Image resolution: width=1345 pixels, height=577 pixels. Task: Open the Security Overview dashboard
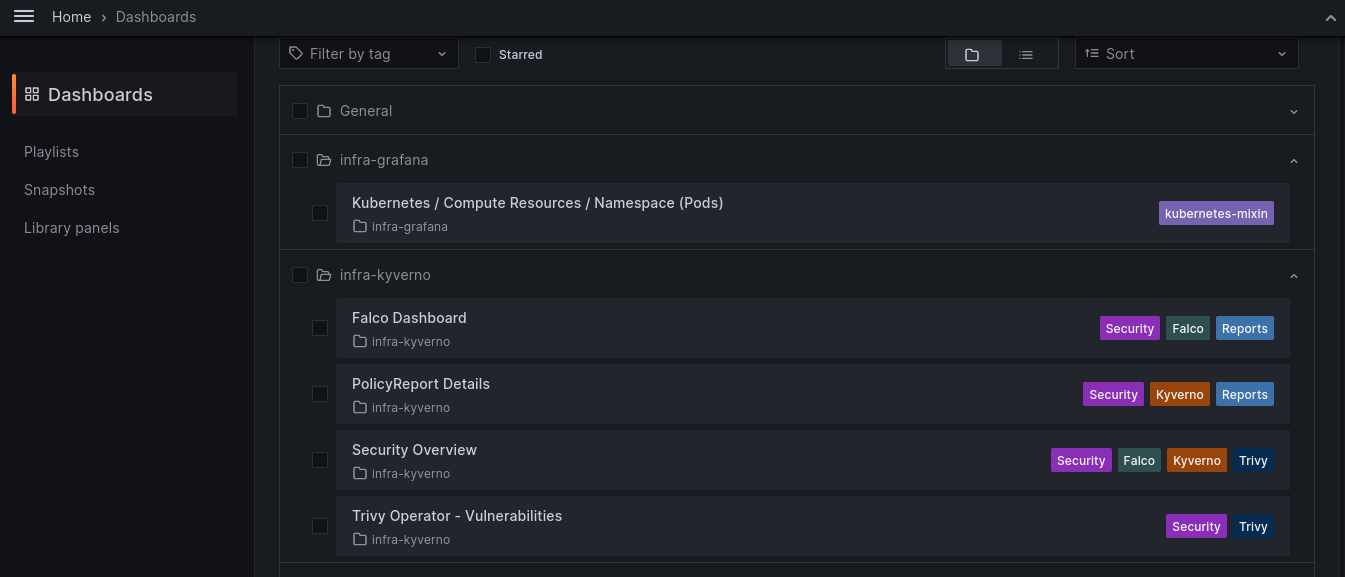(x=414, y=449)
